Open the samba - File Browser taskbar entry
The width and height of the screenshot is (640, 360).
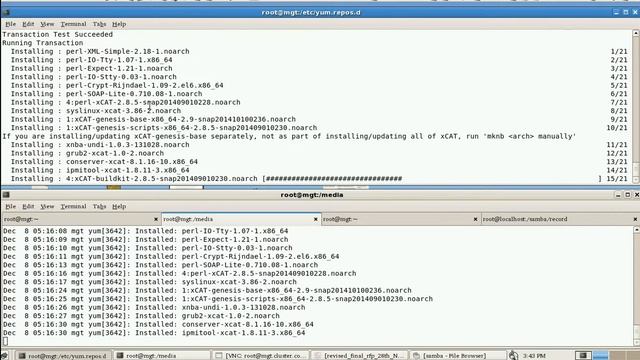coord(458,356)
